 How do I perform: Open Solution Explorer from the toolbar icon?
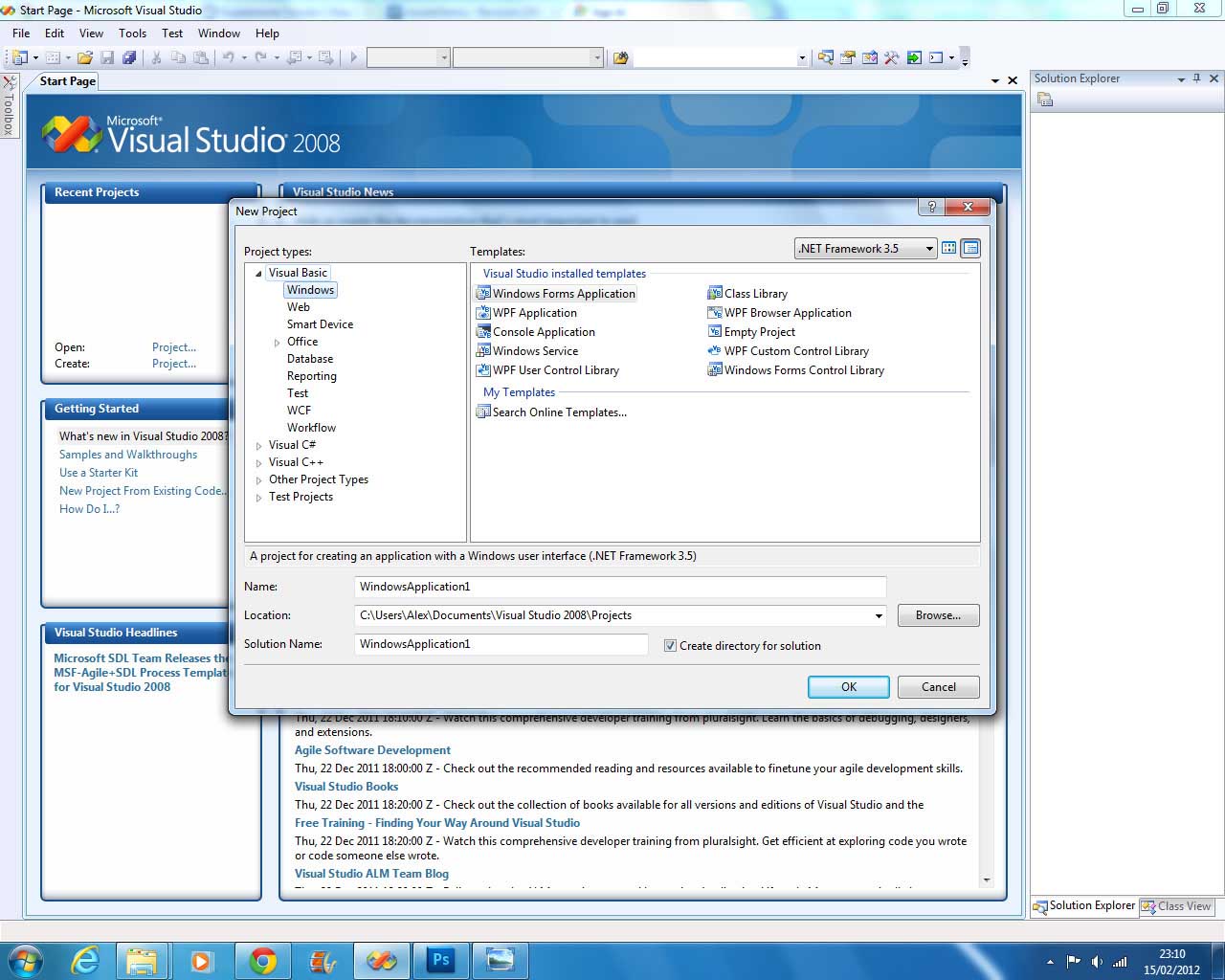point(825,57)
